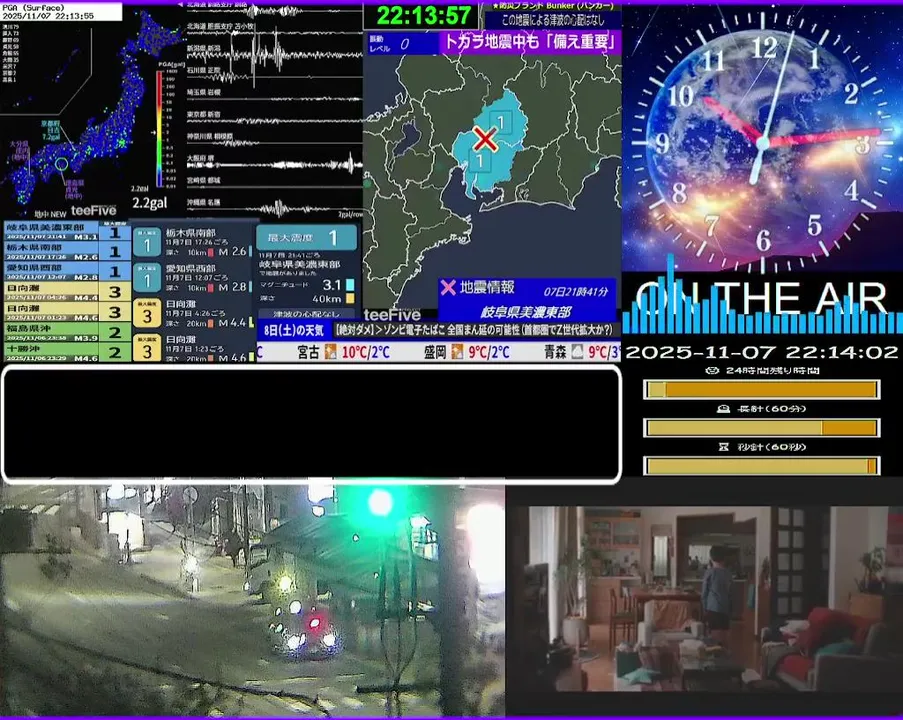Click the red X epicenter marker on map
The image size is (903, 720).
485,139
